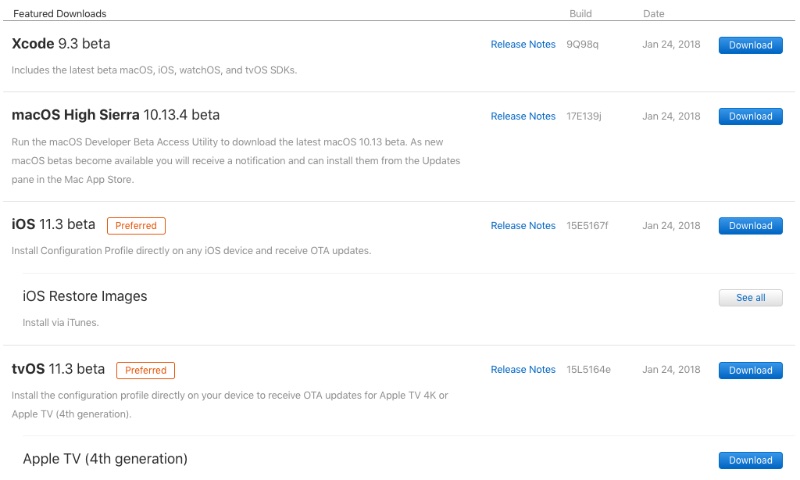The image size is (800, 480).
Task: Select the Xcode build number 9Q98q
Action: 582,44
